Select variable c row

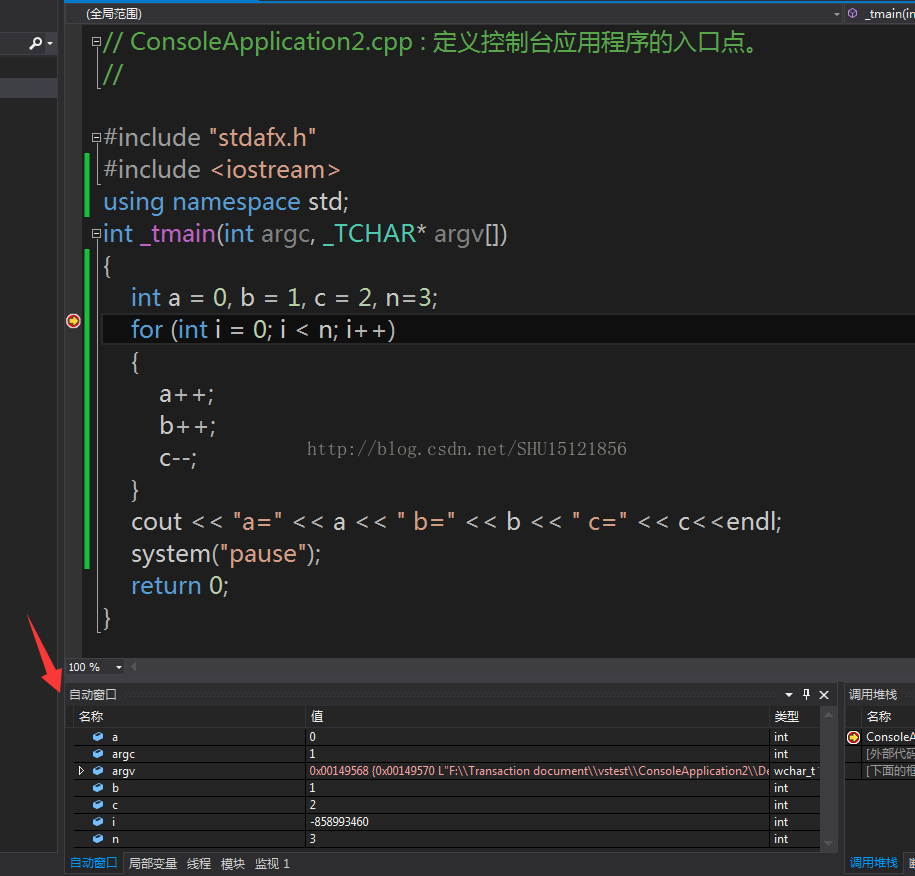tap(446, 805)
